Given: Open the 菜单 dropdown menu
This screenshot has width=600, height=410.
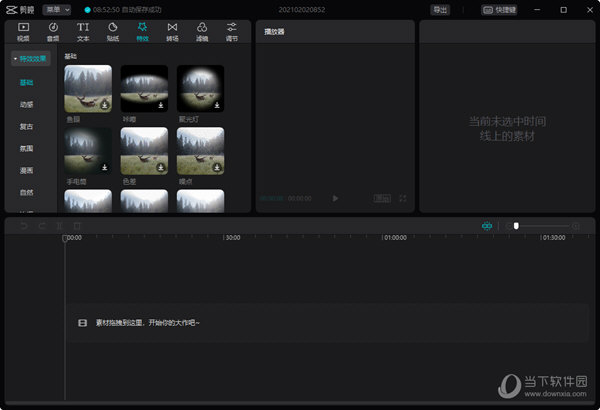Looking at the screenshot, I should pos(56,9).
